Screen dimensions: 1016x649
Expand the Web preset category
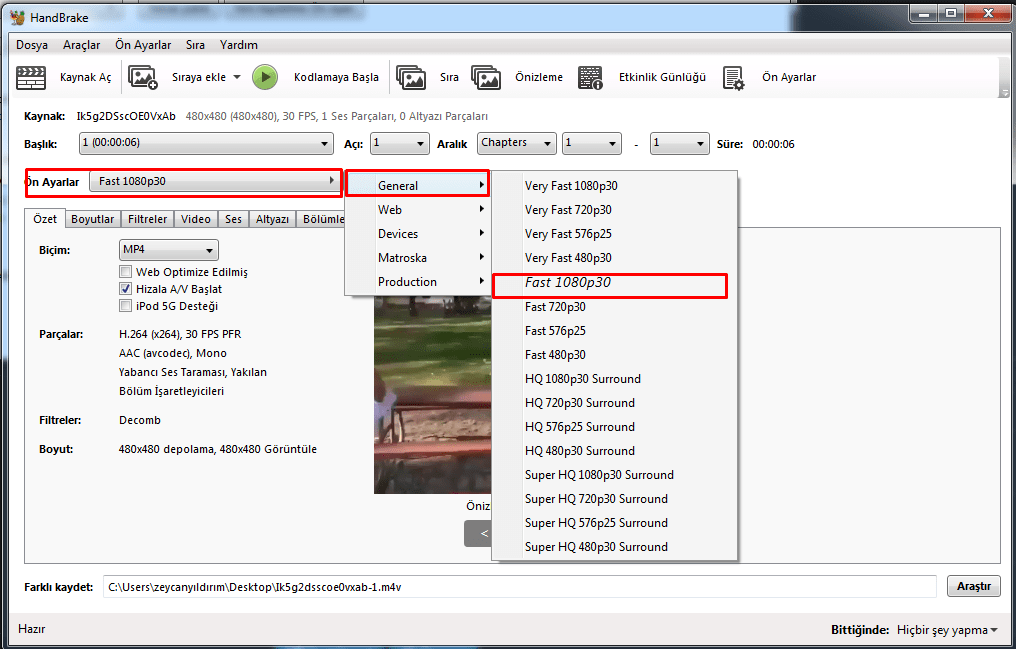tap(417, 209)
